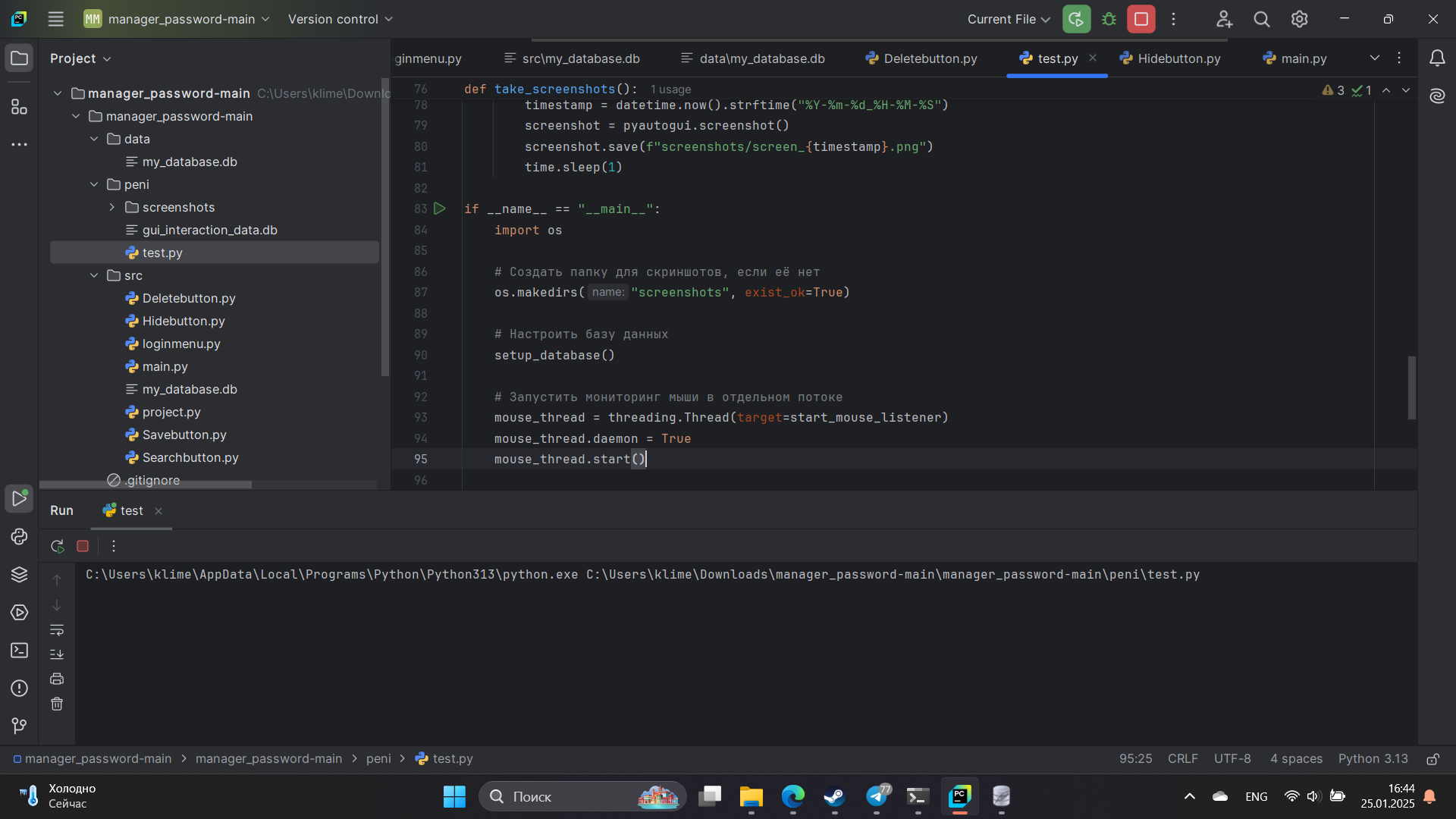
Task: Open the Python Packages tool window
Action: (x=19, y=574)
